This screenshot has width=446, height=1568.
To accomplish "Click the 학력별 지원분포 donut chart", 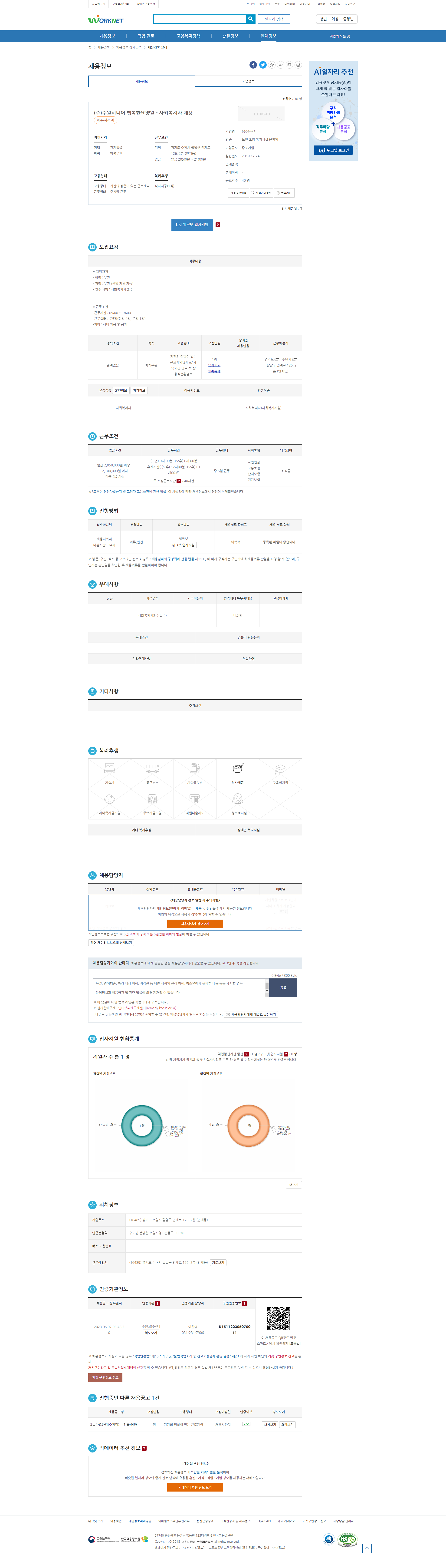I will point(248,1126).
